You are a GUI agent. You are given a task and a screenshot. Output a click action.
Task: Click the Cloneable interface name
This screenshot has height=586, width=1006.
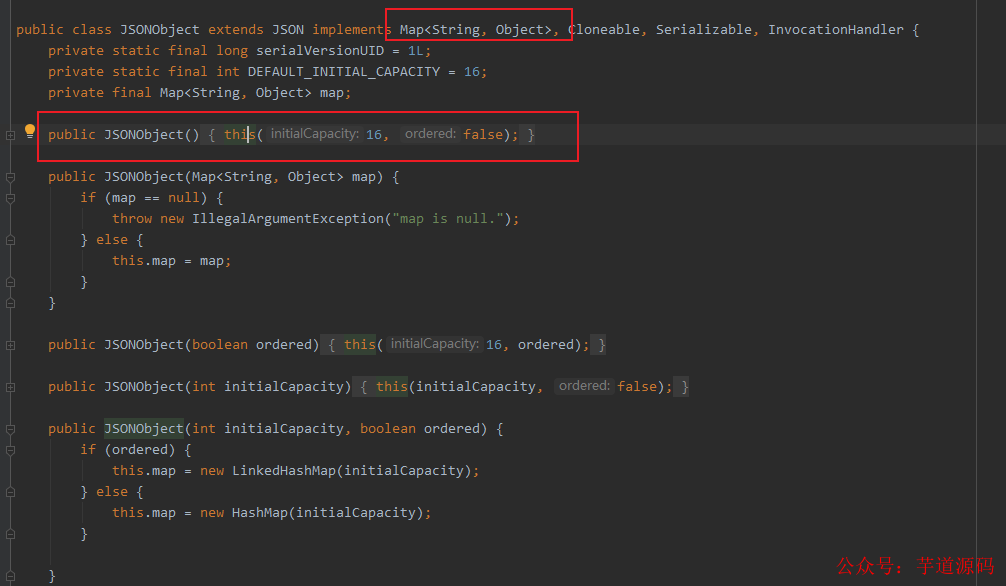click(x=604, y=30)
